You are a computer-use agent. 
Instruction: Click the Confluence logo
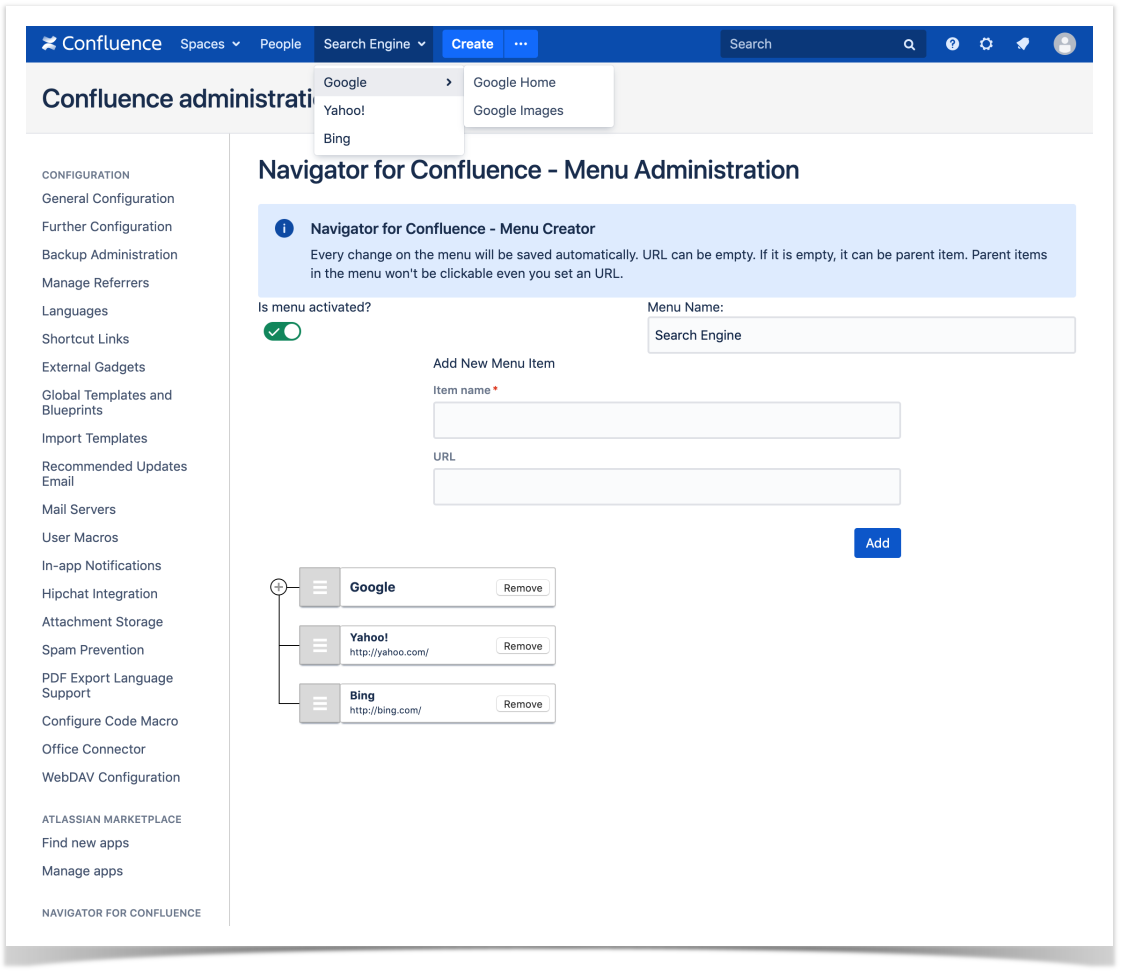pyautogui.click(x=101, y=44)
